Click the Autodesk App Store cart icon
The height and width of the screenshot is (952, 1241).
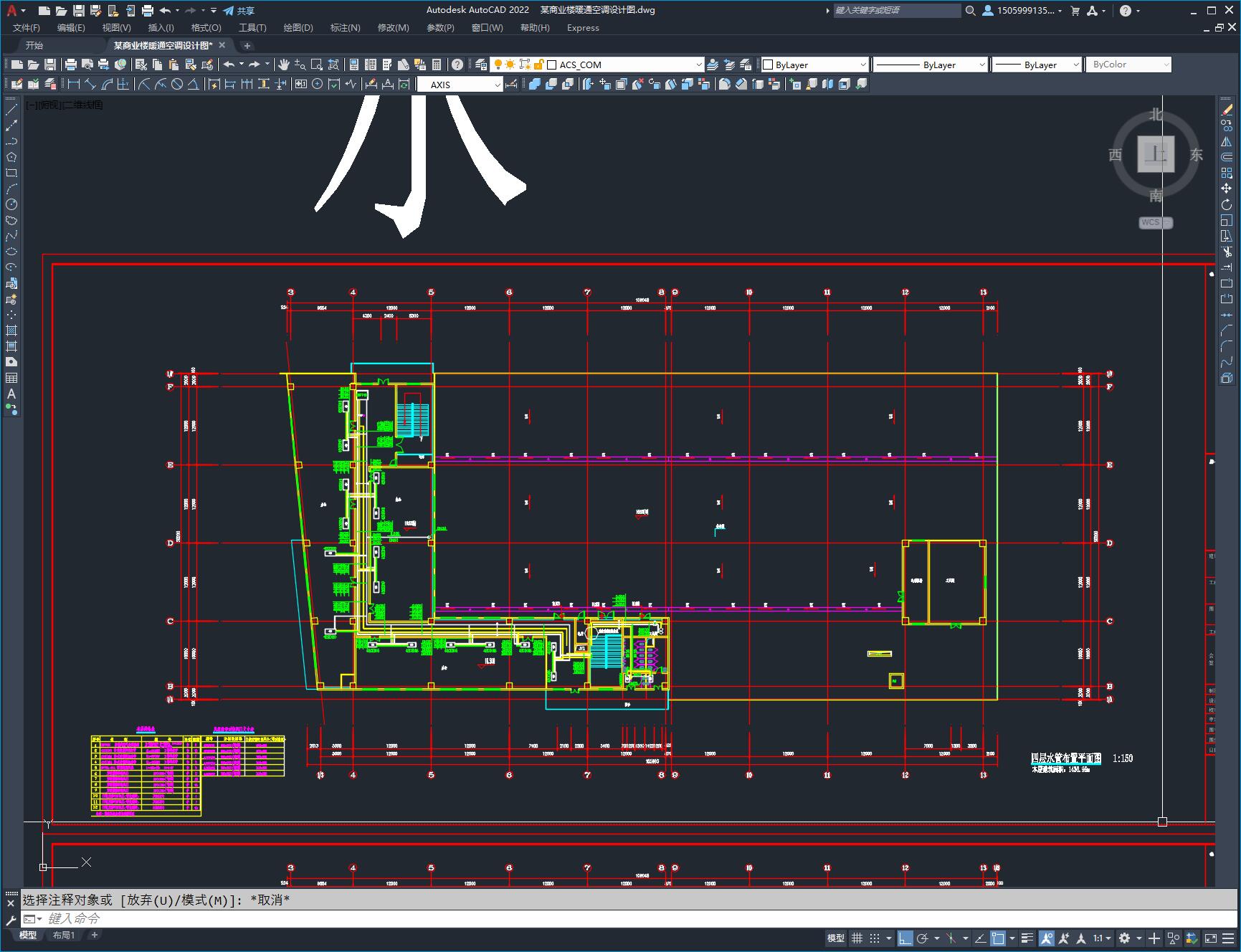[x=1075, y=11]
